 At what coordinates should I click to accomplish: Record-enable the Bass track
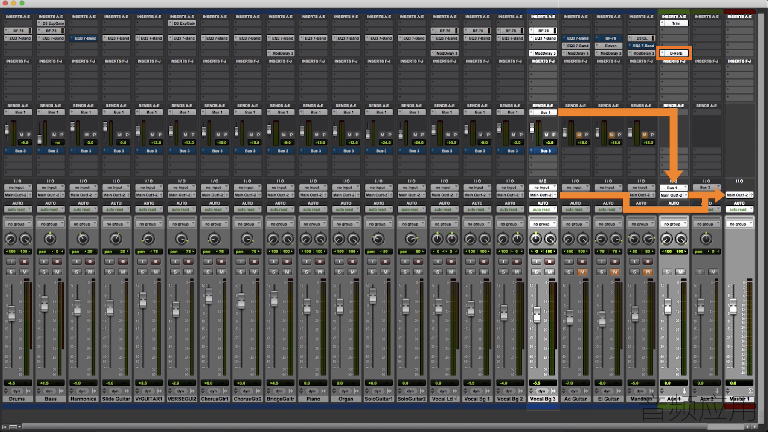(x=56, y=262)
